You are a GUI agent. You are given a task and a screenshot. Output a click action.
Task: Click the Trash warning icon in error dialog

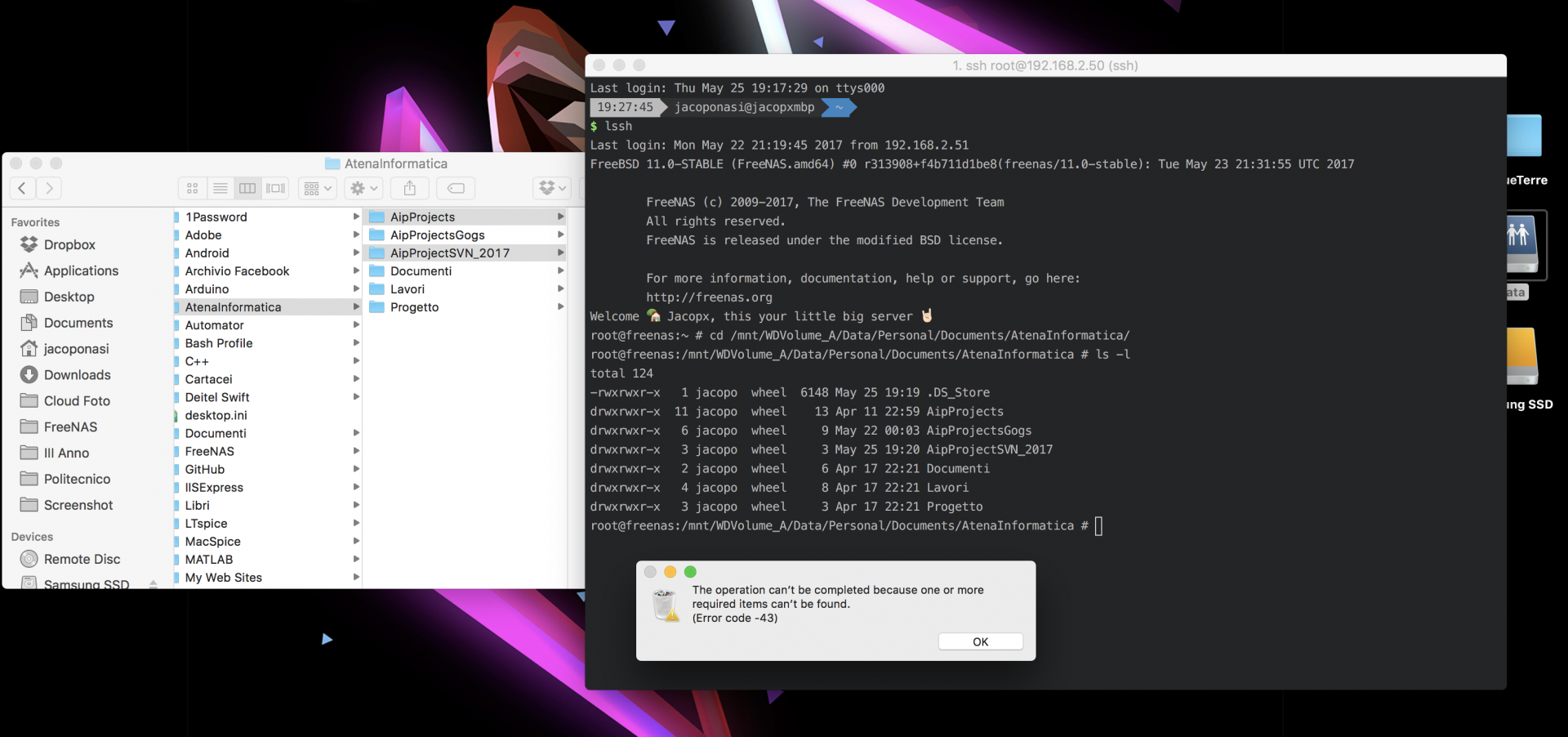point(666,605)
